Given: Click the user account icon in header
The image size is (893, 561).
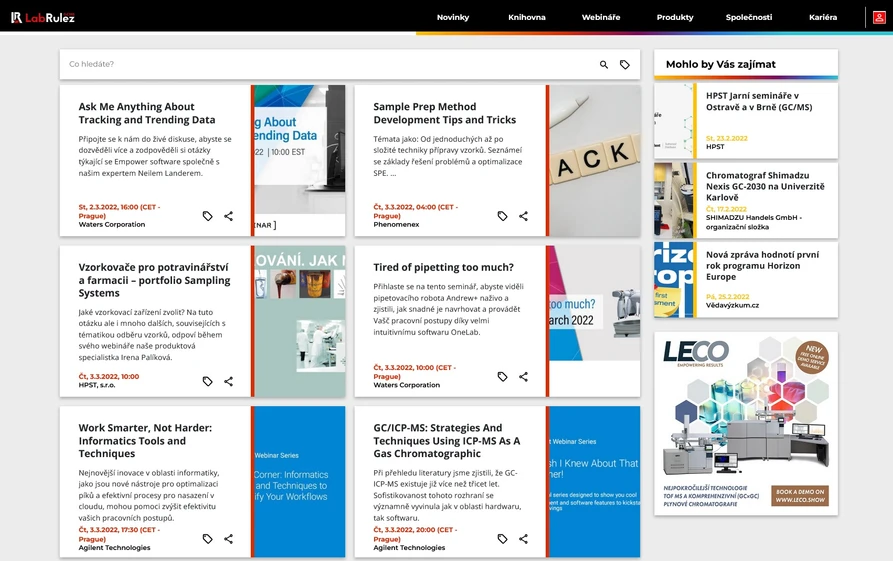Looking at the screenshot, I should [x=879, y=17].
